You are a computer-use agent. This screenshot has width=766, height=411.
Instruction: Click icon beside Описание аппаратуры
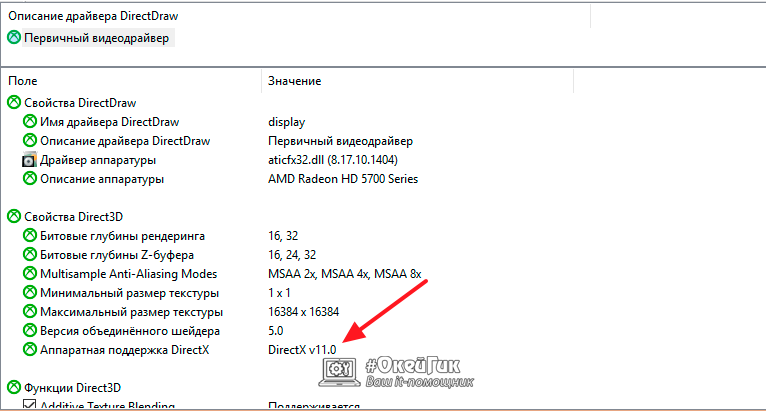(30, 178)
